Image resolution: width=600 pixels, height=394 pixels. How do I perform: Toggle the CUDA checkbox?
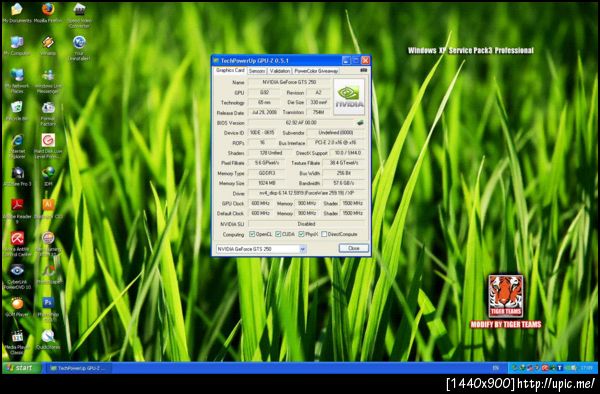pos(278,234)
